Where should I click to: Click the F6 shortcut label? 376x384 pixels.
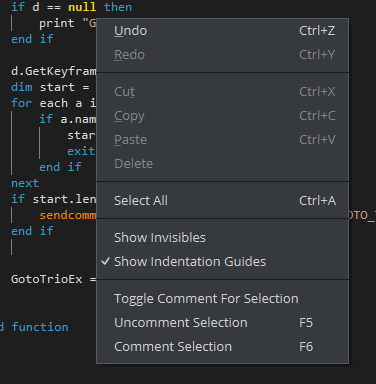306,347
